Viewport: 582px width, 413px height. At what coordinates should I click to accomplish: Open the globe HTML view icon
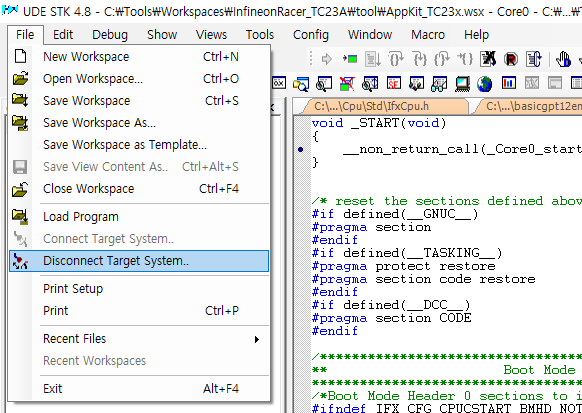[485, 84]
